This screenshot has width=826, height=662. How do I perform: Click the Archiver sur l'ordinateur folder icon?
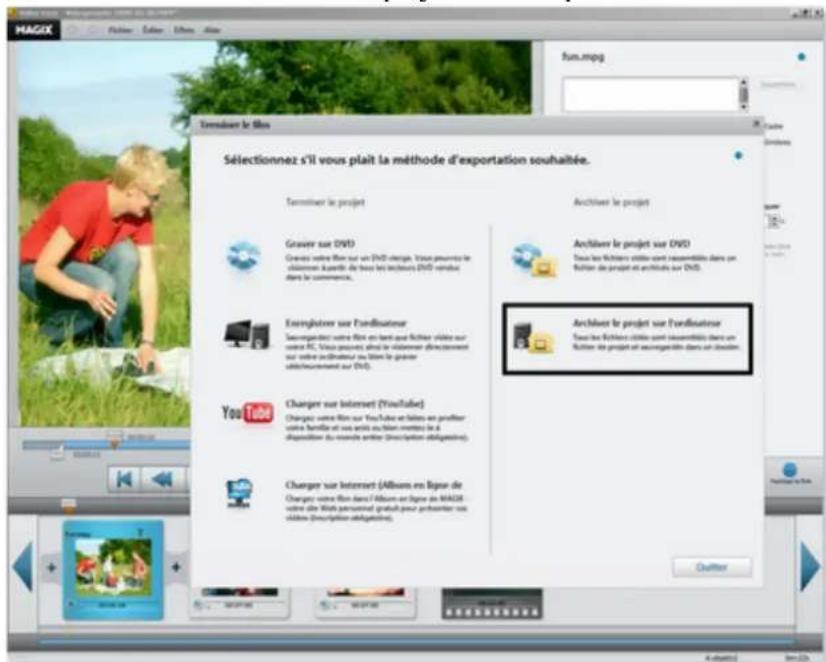(534, 337)
